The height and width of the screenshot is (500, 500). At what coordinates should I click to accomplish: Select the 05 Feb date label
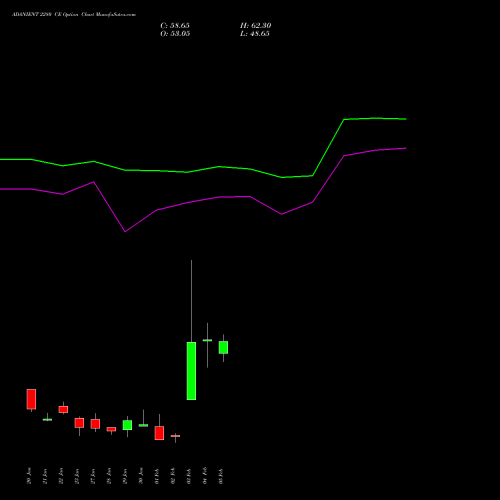pos(221,476)
